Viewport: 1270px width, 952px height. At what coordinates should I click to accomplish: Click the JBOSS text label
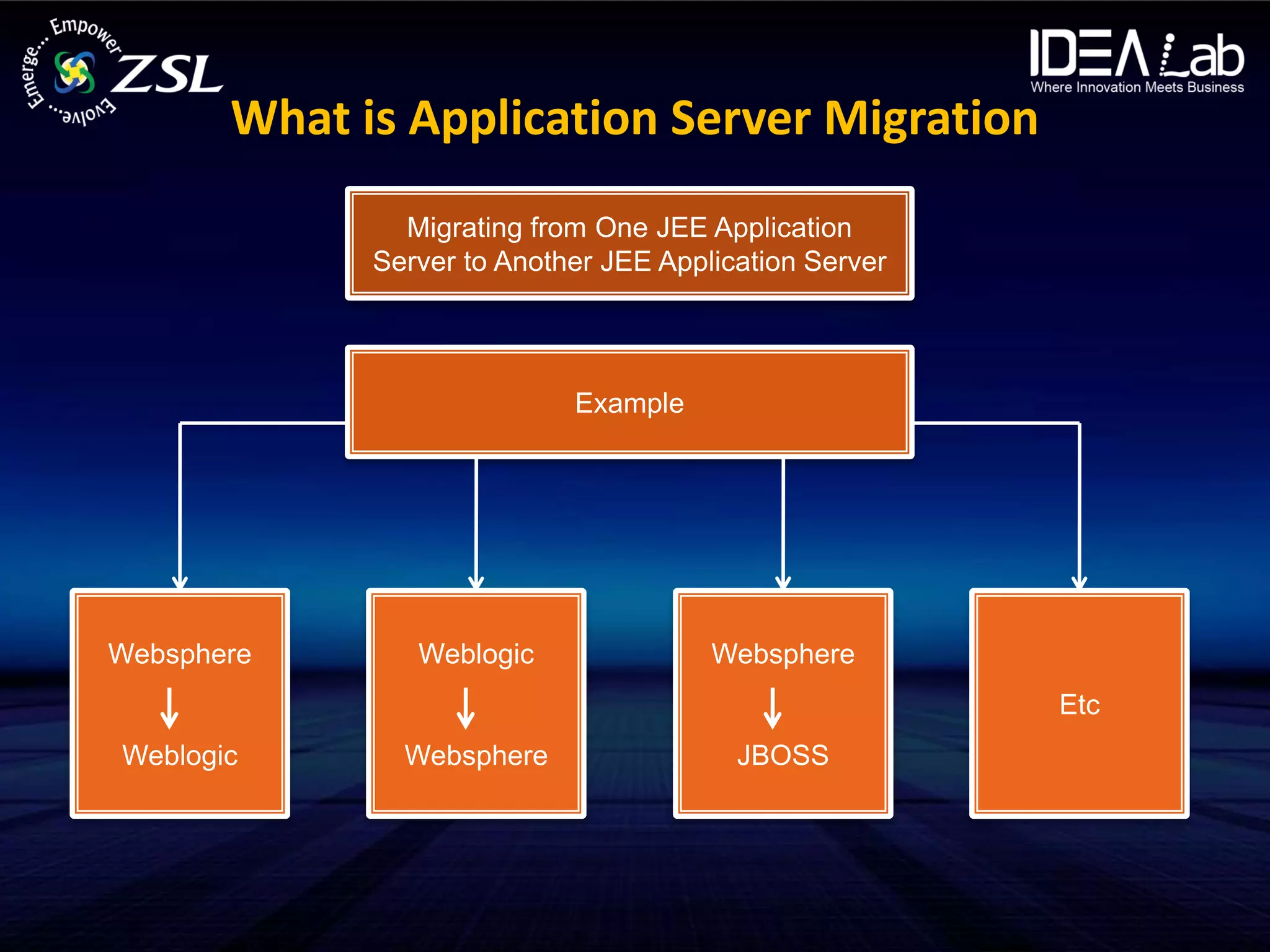point(783,756)
